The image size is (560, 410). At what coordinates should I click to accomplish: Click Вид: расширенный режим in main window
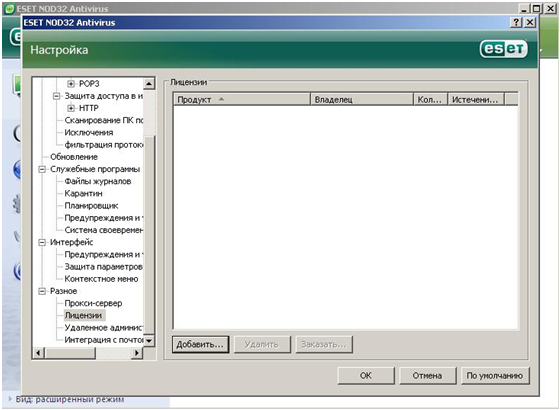70,400
